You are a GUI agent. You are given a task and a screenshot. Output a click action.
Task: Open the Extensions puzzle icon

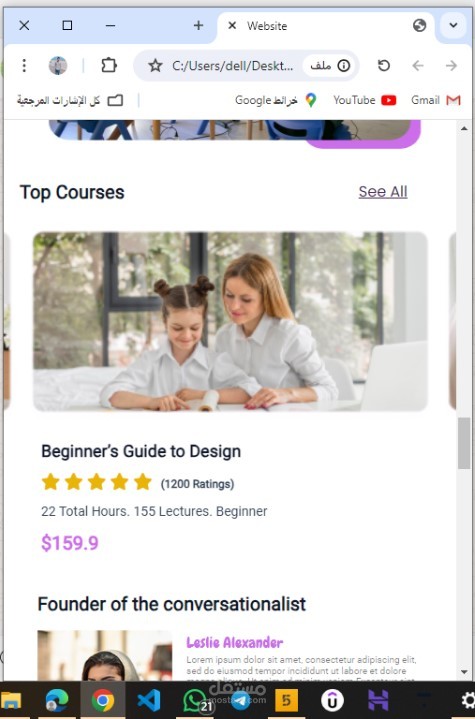109,66
